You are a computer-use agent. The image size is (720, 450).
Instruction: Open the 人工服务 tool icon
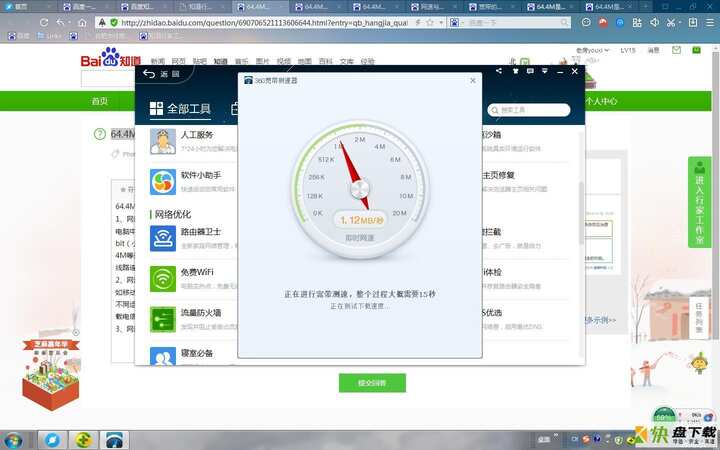tap(163, 141)
